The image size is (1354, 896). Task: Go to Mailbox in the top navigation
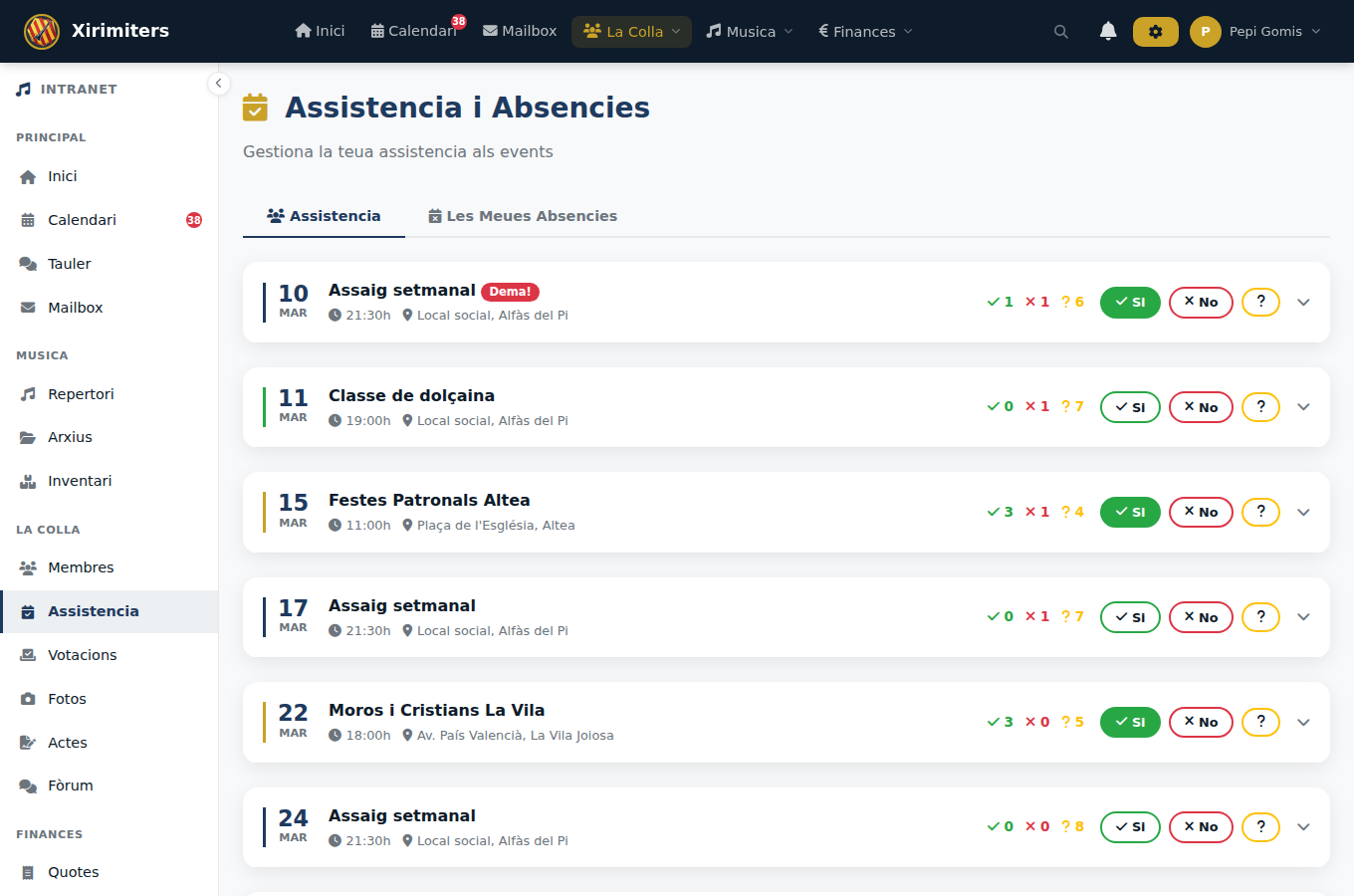pos(520,32)
